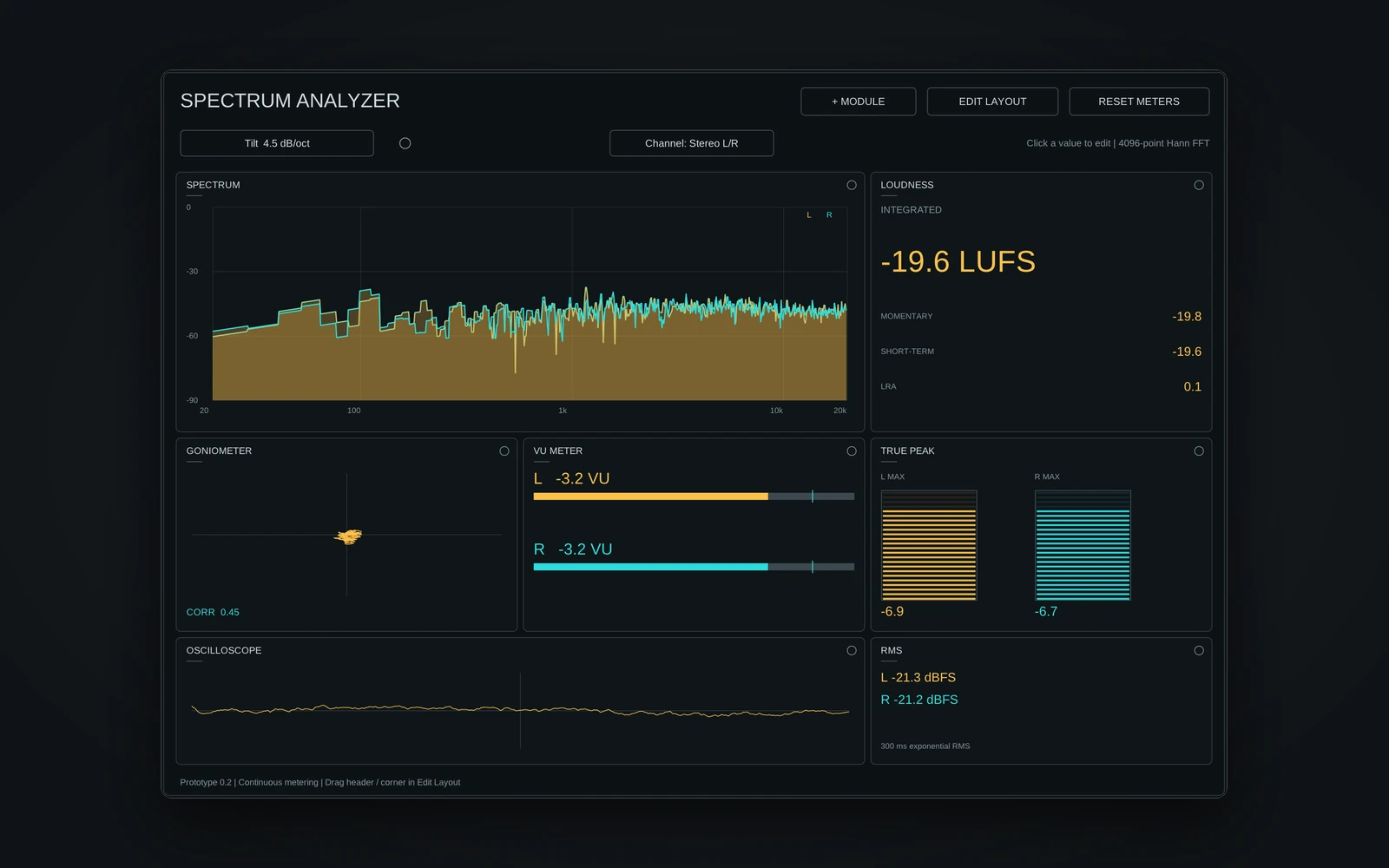Toggle the LOUDNESS panel circle button

(x=1199, y=185)
